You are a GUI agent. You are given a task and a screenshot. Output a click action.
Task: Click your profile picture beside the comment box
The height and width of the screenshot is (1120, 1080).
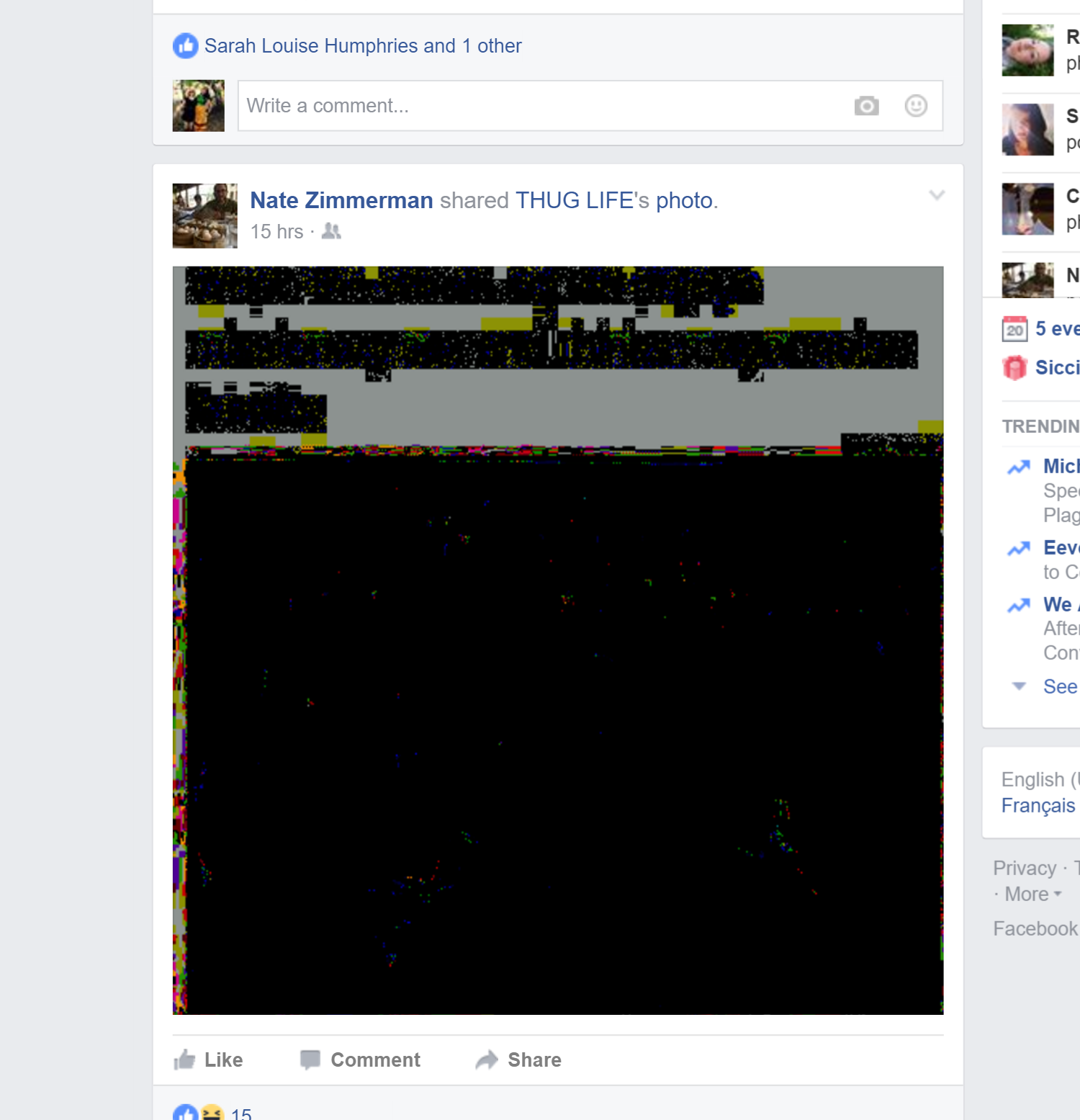[199, 106]
